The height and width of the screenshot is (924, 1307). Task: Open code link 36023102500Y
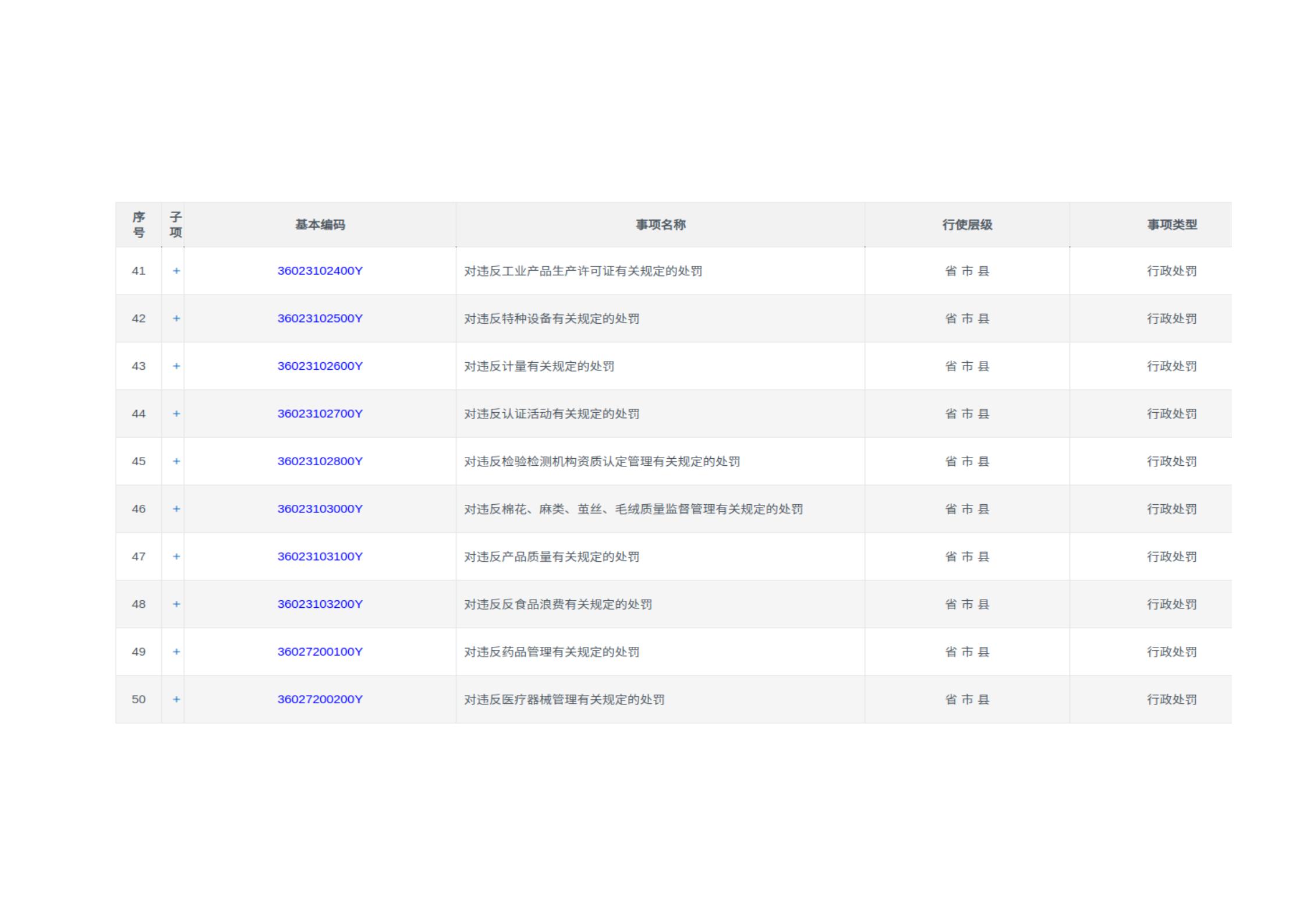point(320,318)
